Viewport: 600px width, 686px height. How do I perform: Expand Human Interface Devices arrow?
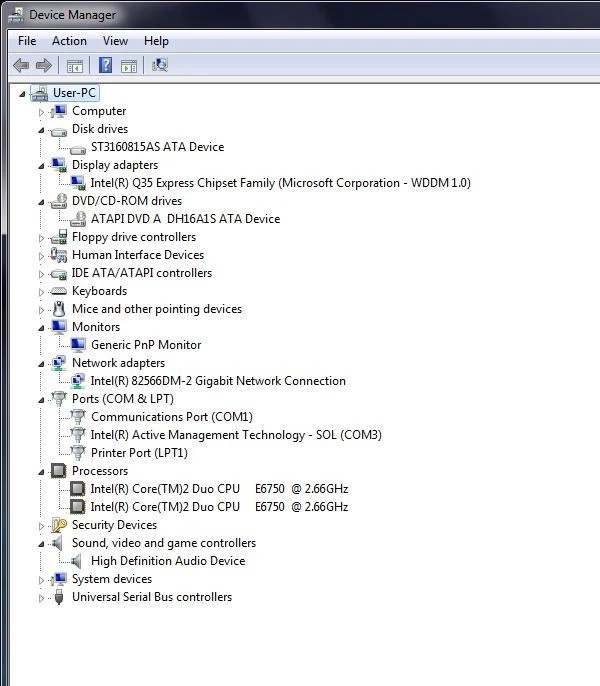(x=41, y=256)
